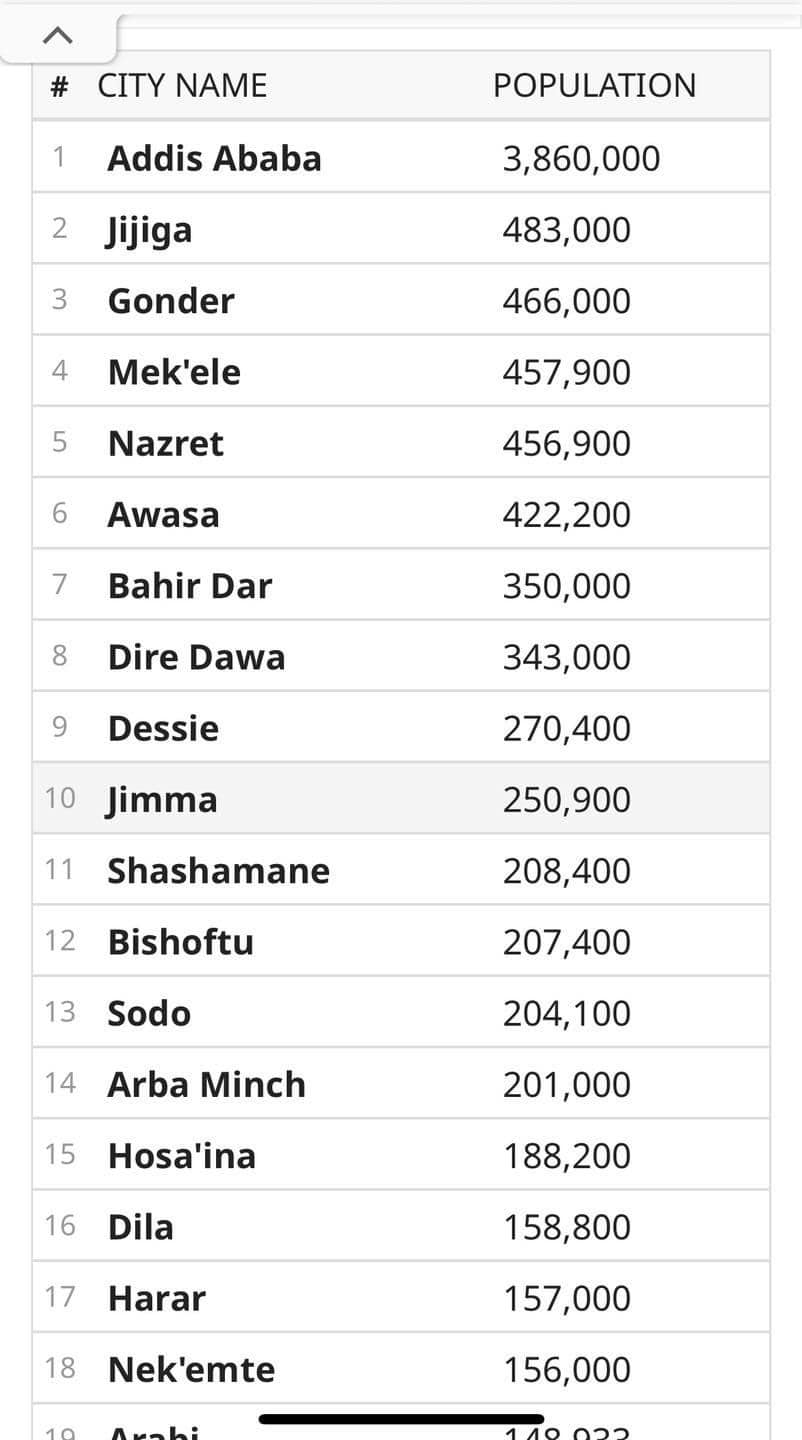This screenshot has width=802, height=1440.
Task: Click the Harar city name
Action: pos(157,1298)
